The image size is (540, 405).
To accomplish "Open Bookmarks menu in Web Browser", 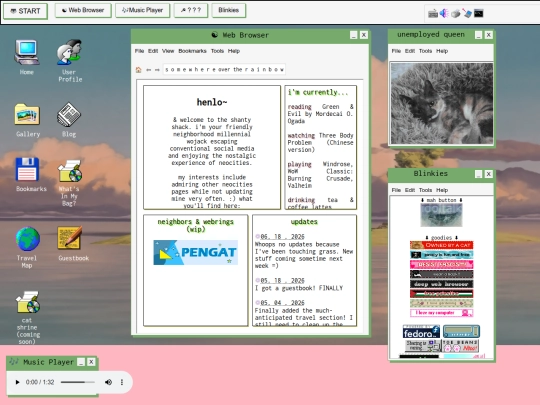I will tap(193, 51).
